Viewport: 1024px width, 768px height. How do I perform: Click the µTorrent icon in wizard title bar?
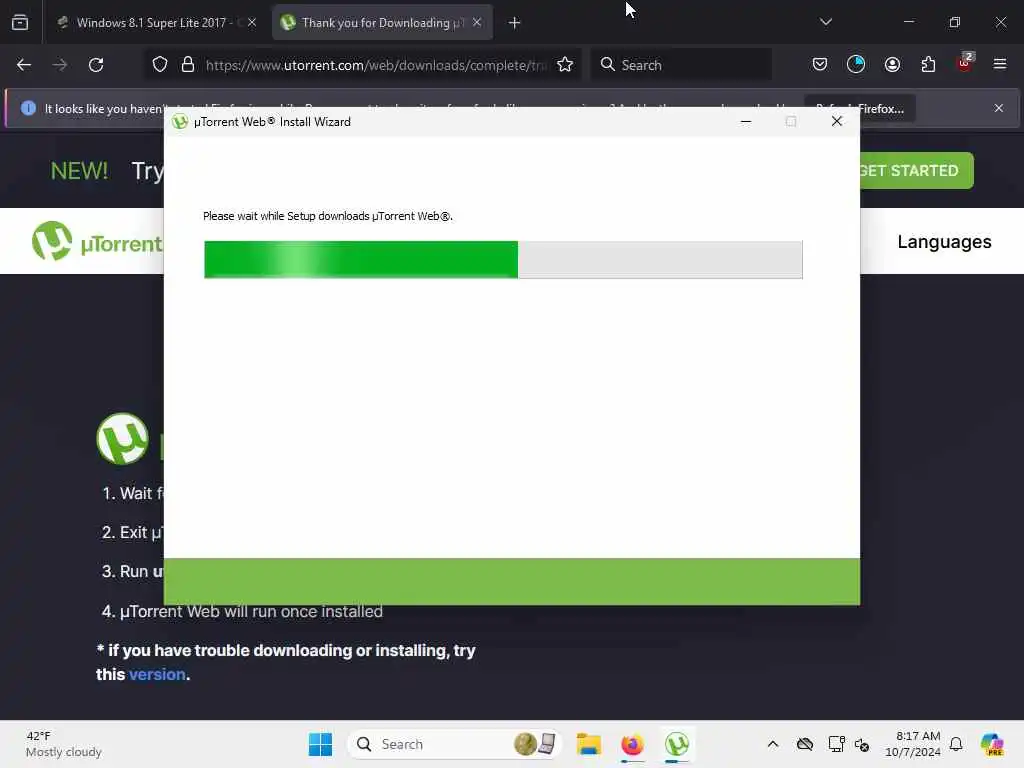pyautogui.click(x=180, y=121)
